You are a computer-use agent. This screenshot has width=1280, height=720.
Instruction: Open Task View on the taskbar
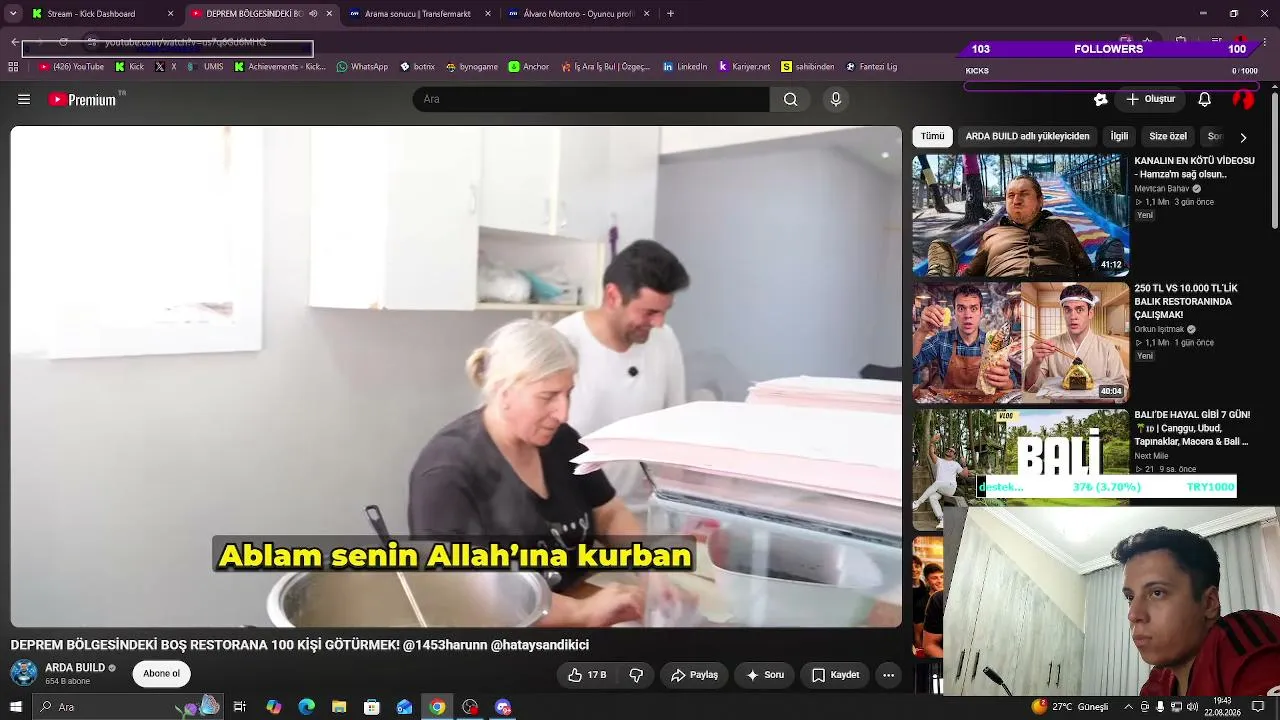click(x=240, y=707)
